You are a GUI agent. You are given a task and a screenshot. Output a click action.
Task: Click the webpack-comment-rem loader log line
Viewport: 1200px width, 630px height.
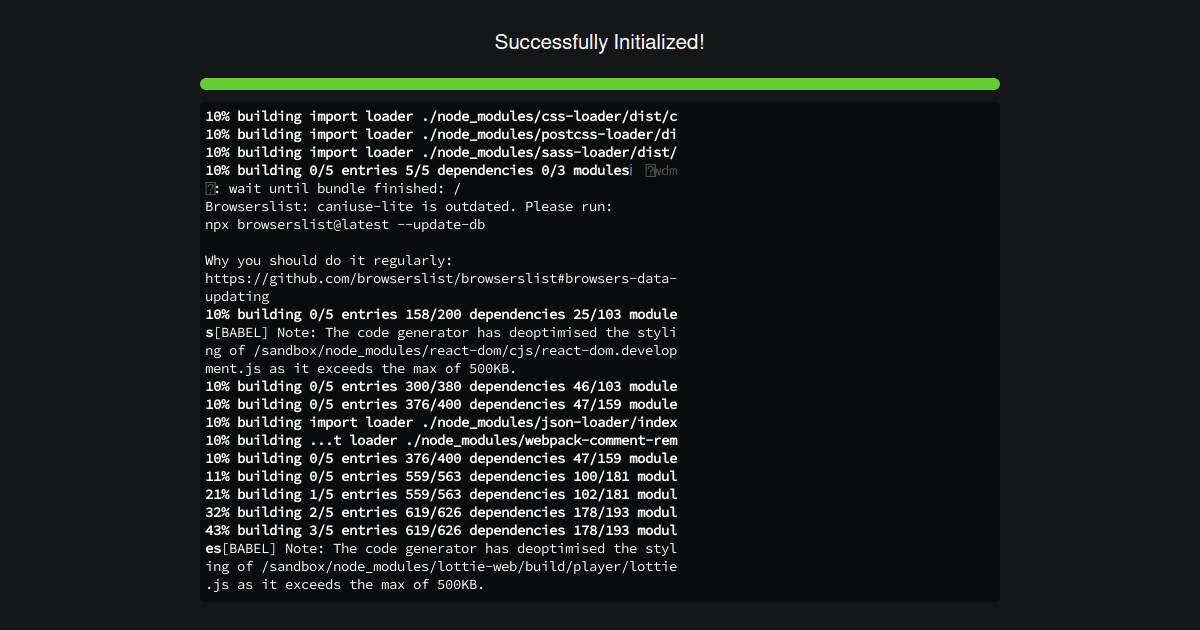tap(442, 440)
